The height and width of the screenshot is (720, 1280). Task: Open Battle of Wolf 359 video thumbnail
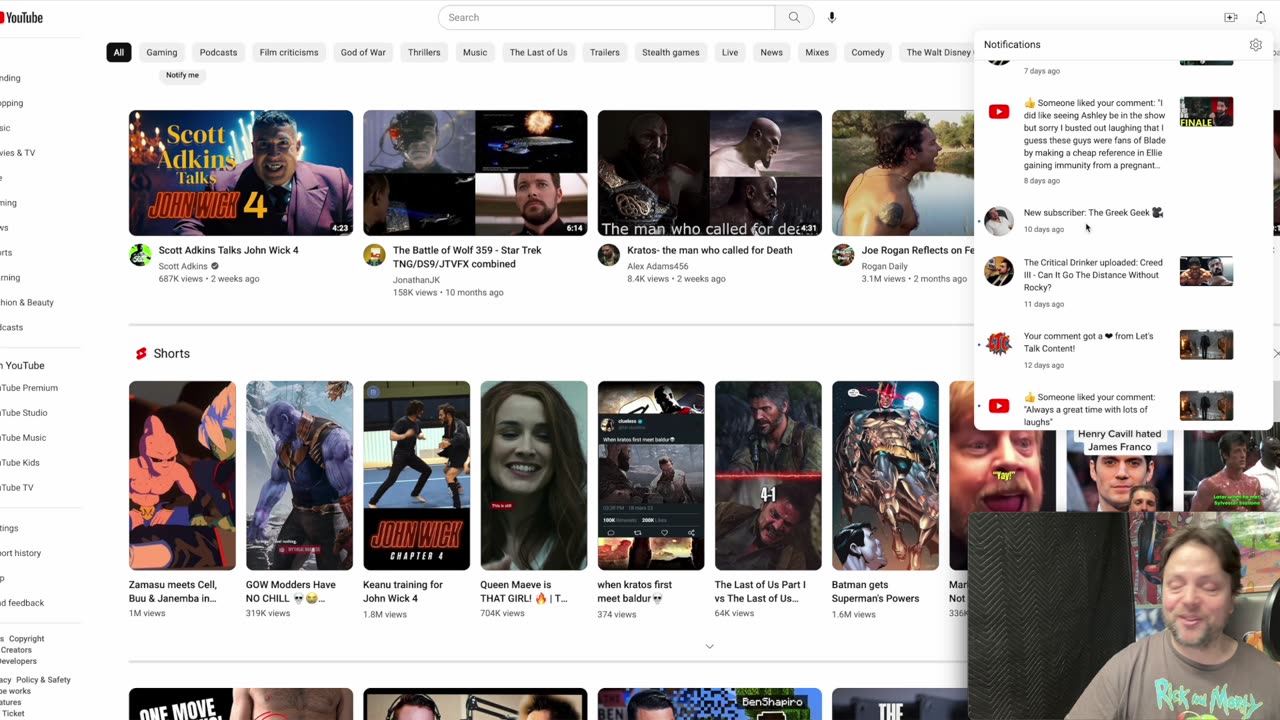[475, 173]
